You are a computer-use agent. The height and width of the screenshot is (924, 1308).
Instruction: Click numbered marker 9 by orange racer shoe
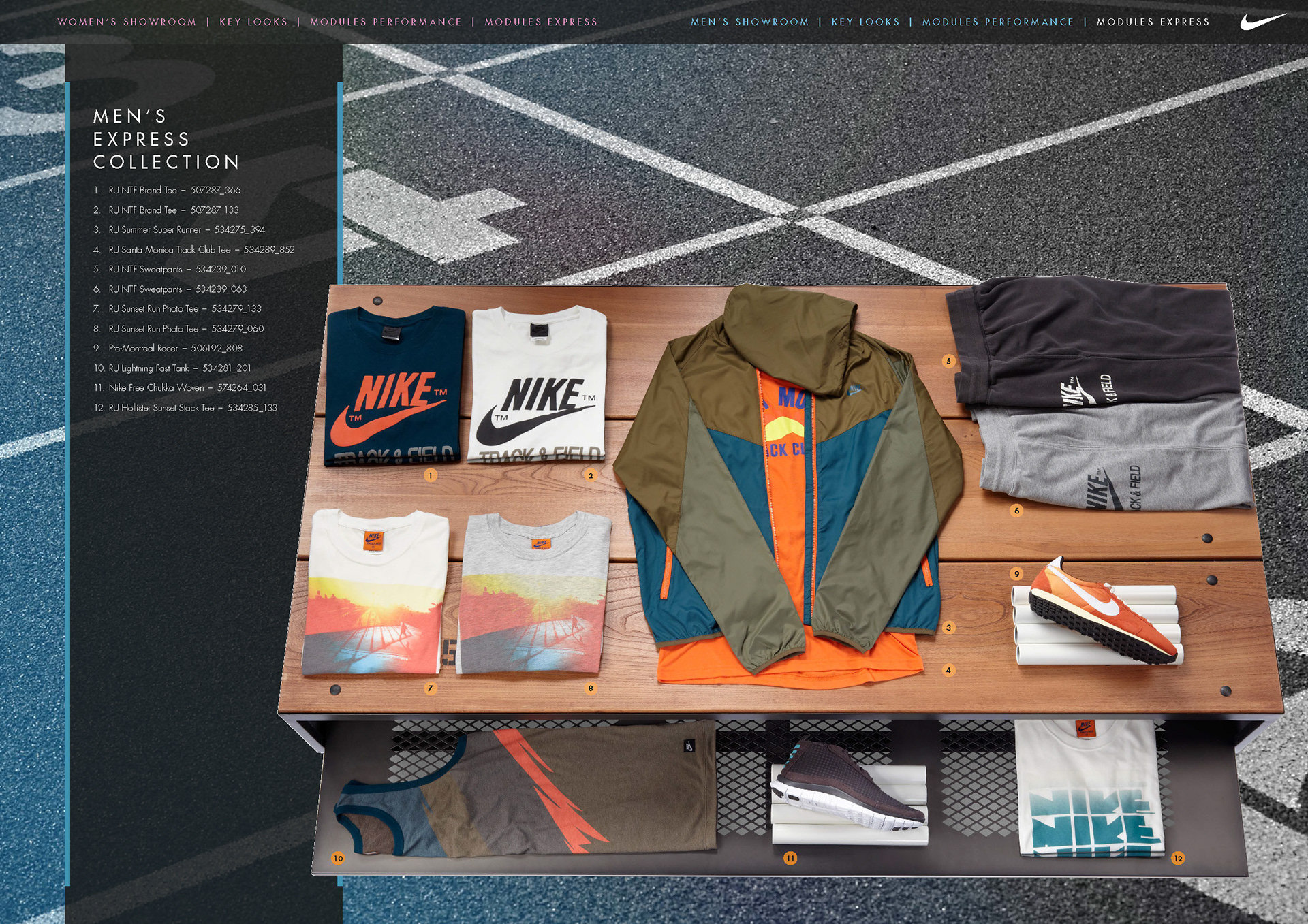(1016, 574)
